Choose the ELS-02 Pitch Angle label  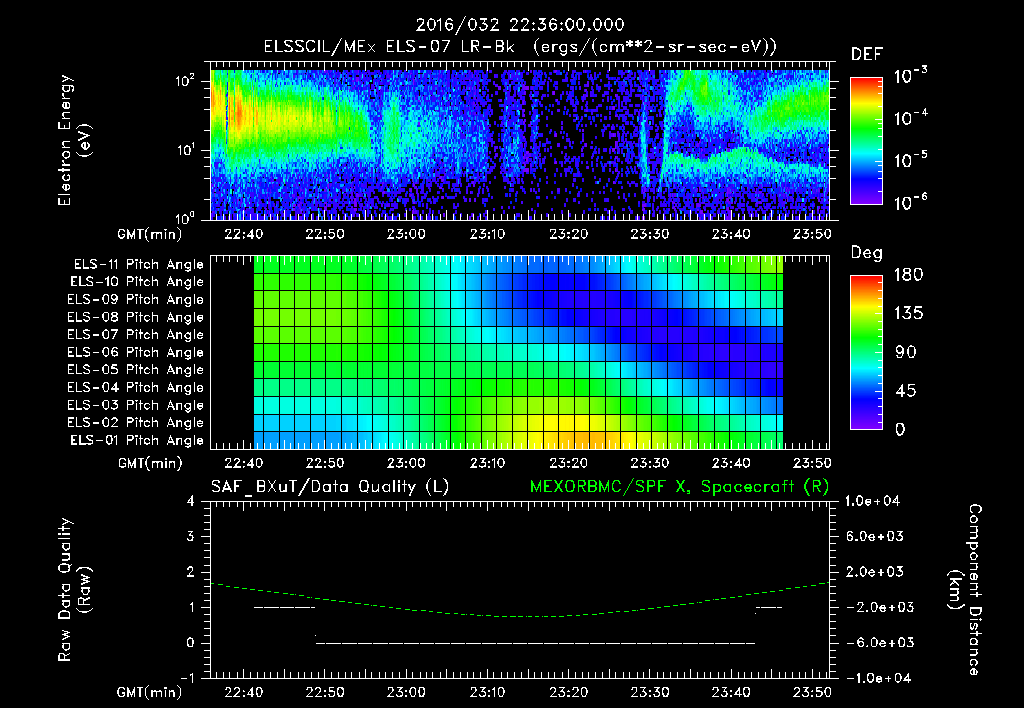(x=135, y=423)
